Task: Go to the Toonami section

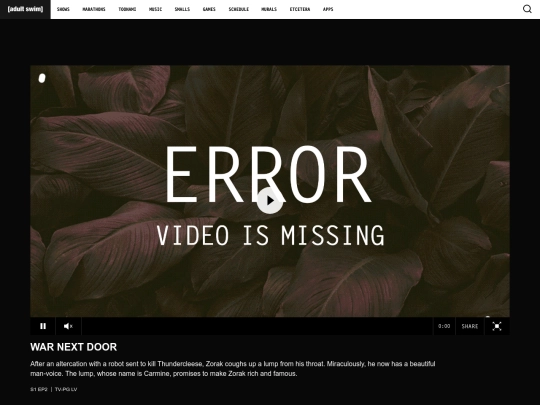Action: [x=127, y=9]
